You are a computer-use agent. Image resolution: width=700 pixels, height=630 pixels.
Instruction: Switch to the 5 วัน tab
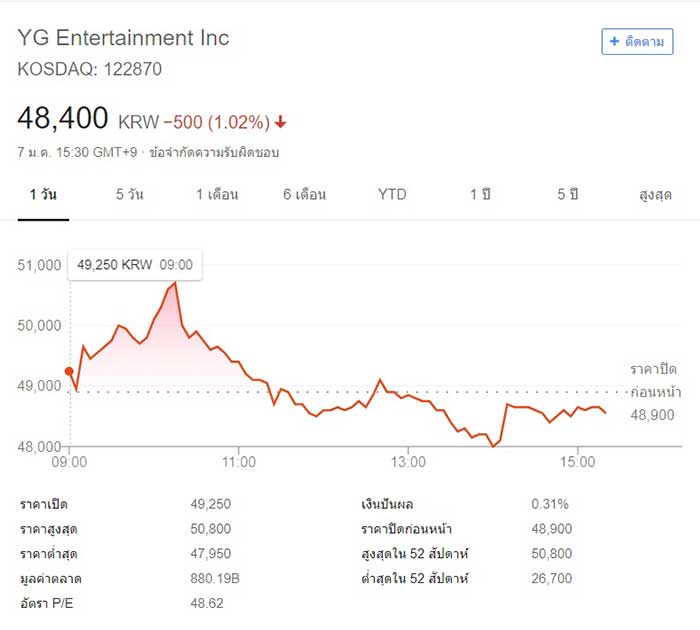129,195
